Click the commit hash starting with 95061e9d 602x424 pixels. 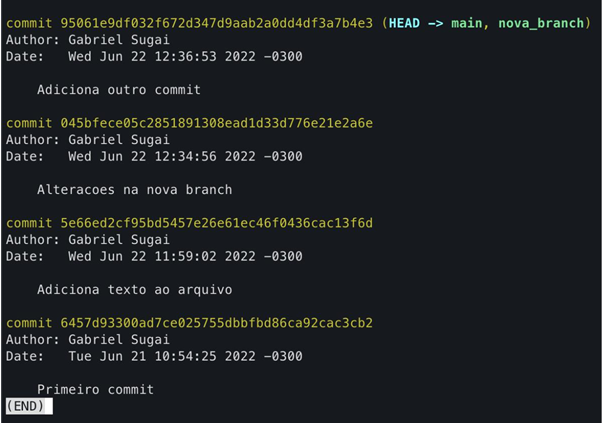pos(217,23)
